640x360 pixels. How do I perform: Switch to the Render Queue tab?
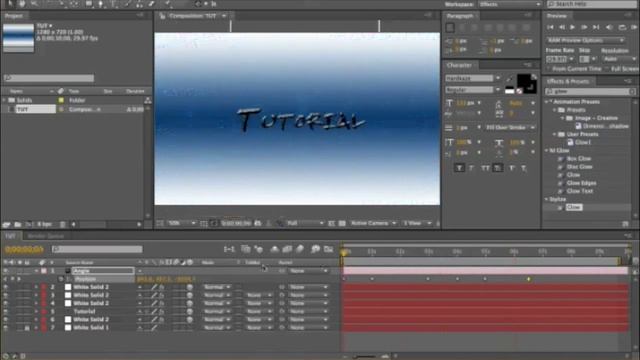(x=46, y=236)
